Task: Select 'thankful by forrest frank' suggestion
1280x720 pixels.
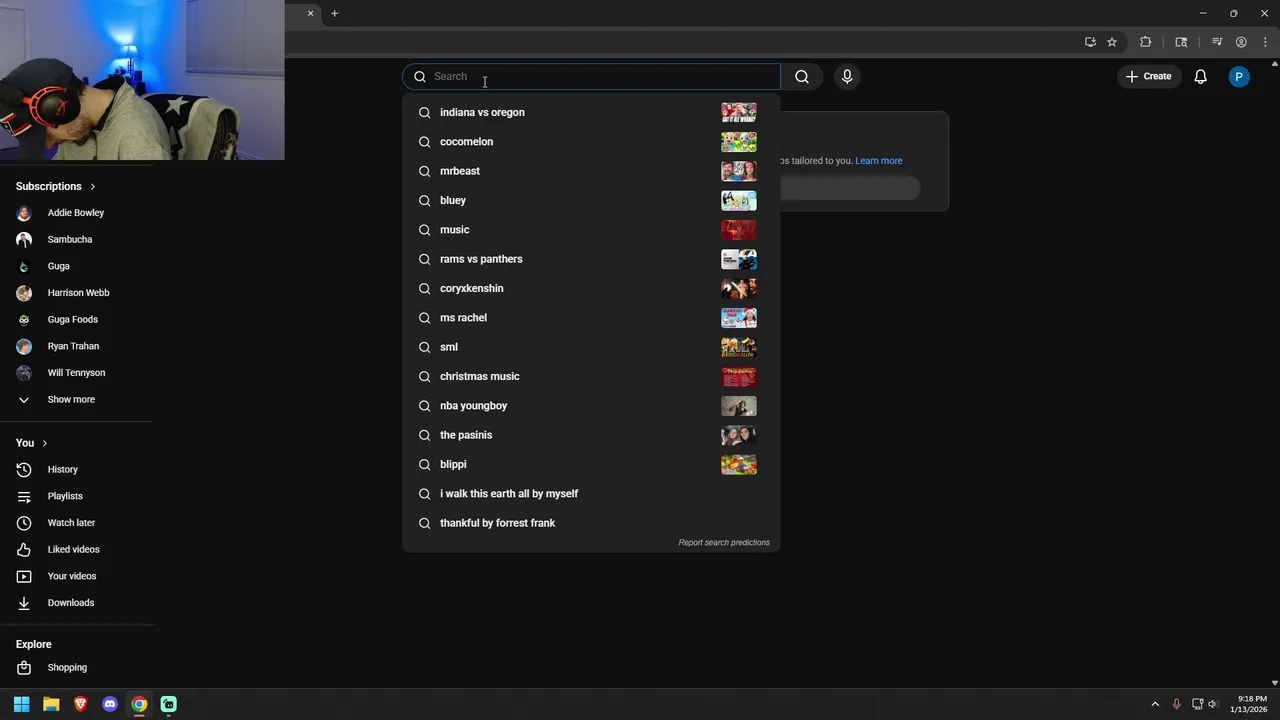Action: (x=591, y=523)
